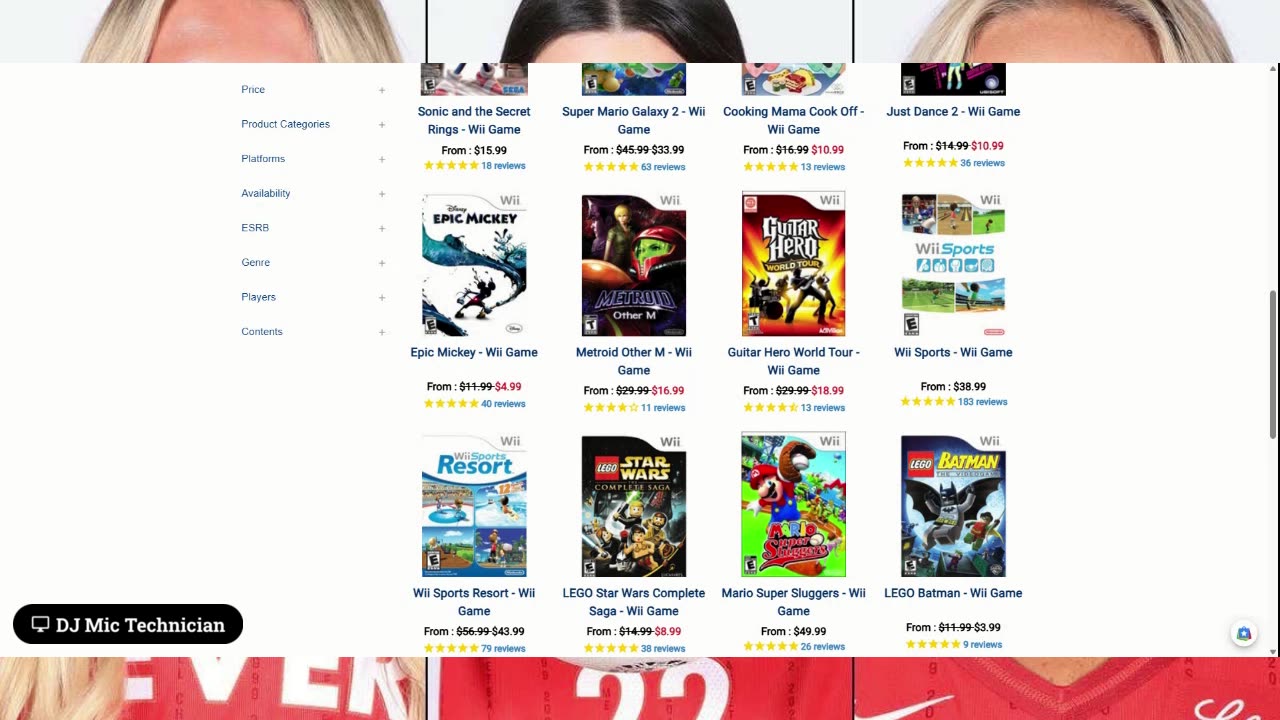This screenshot has width=1280, height=720.
Task: Open the LEGO Batman cover image
Action: click(953, 505)
